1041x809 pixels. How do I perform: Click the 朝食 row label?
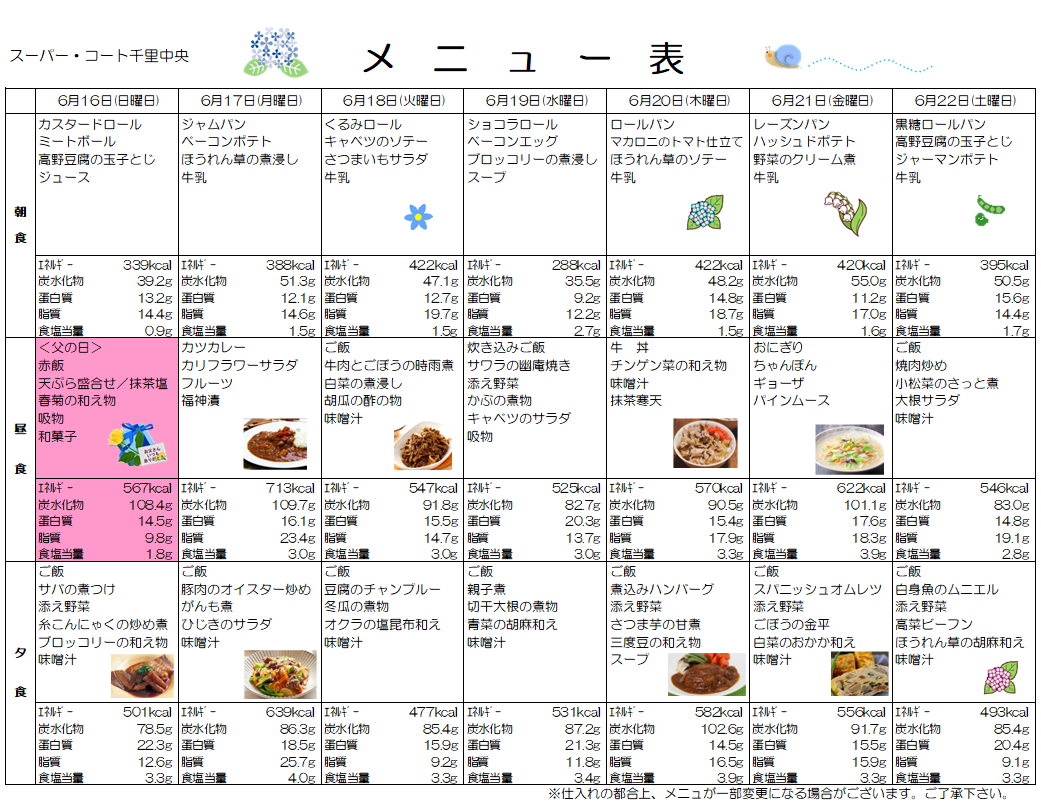coord(20,225)
